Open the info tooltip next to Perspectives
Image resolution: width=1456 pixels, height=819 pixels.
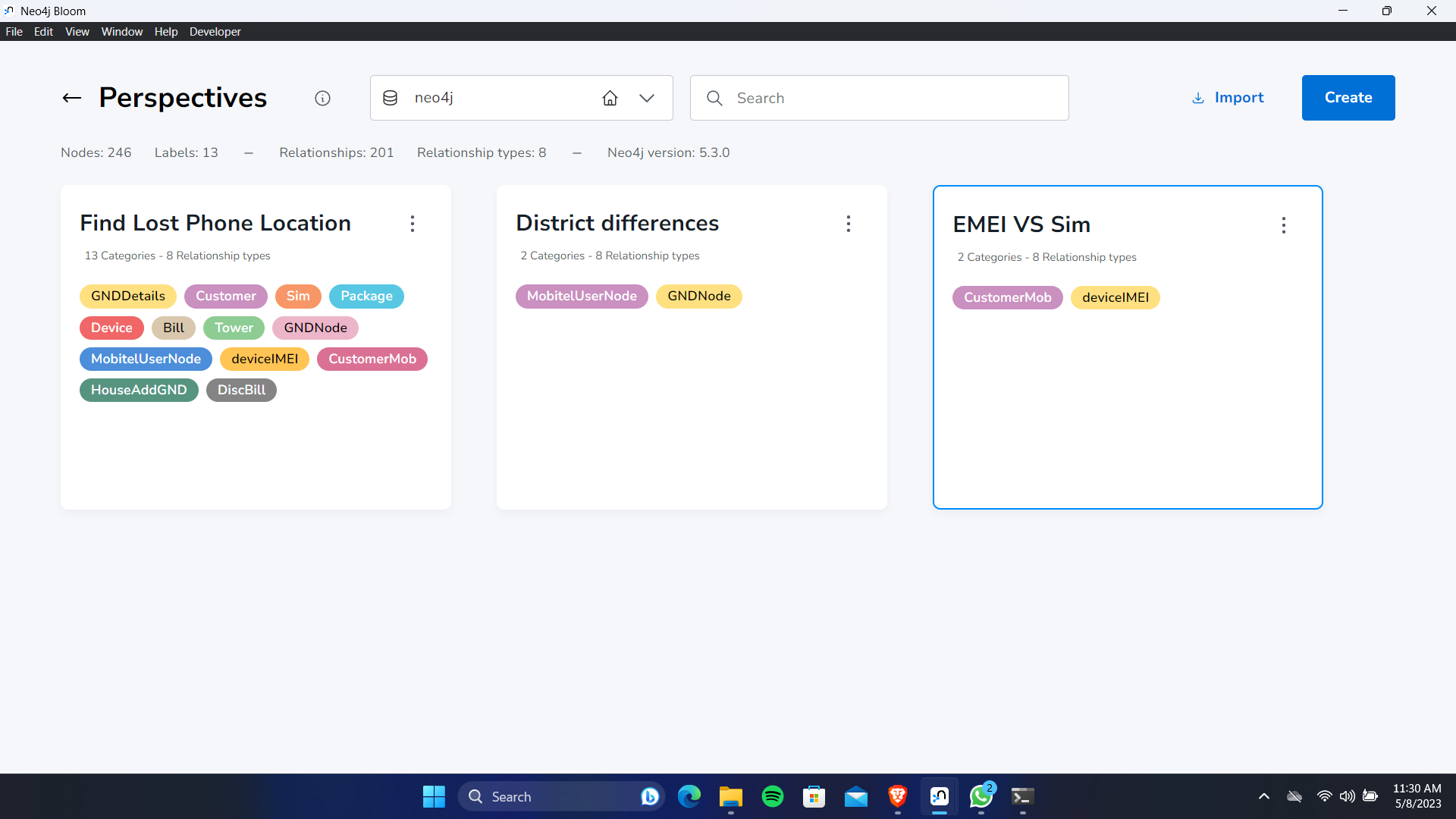(x=322, y=98)
